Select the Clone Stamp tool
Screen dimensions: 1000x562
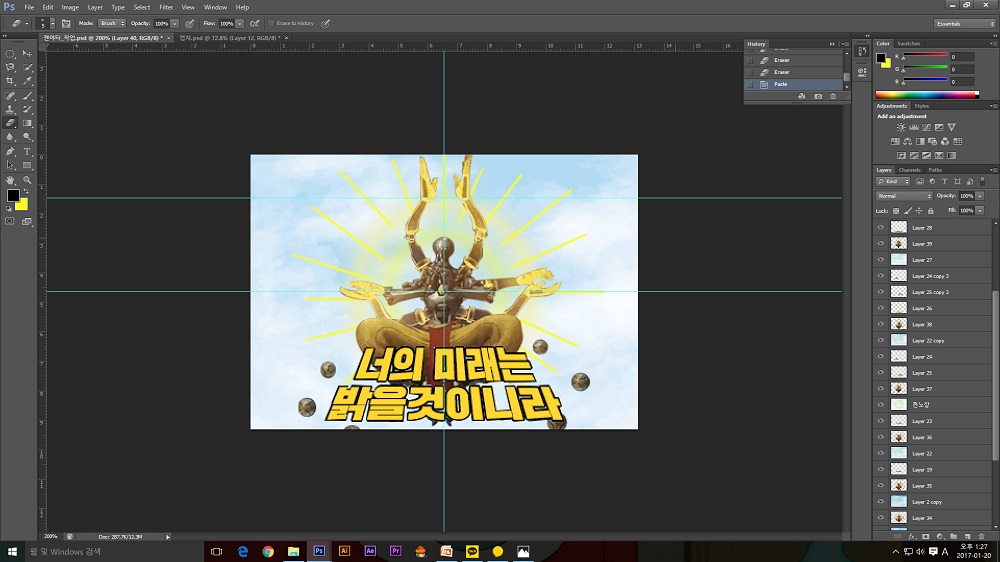click(10, 110)
